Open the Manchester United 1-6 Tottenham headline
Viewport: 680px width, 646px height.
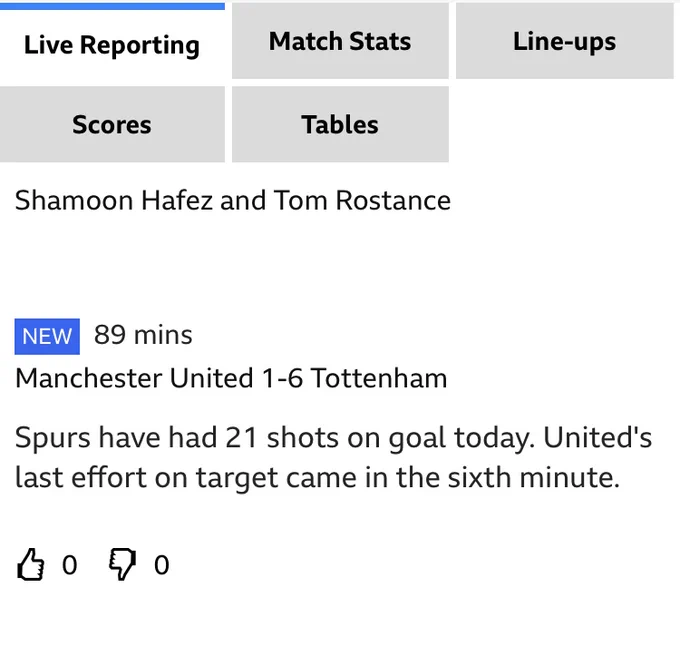click(x=231, y=378)
